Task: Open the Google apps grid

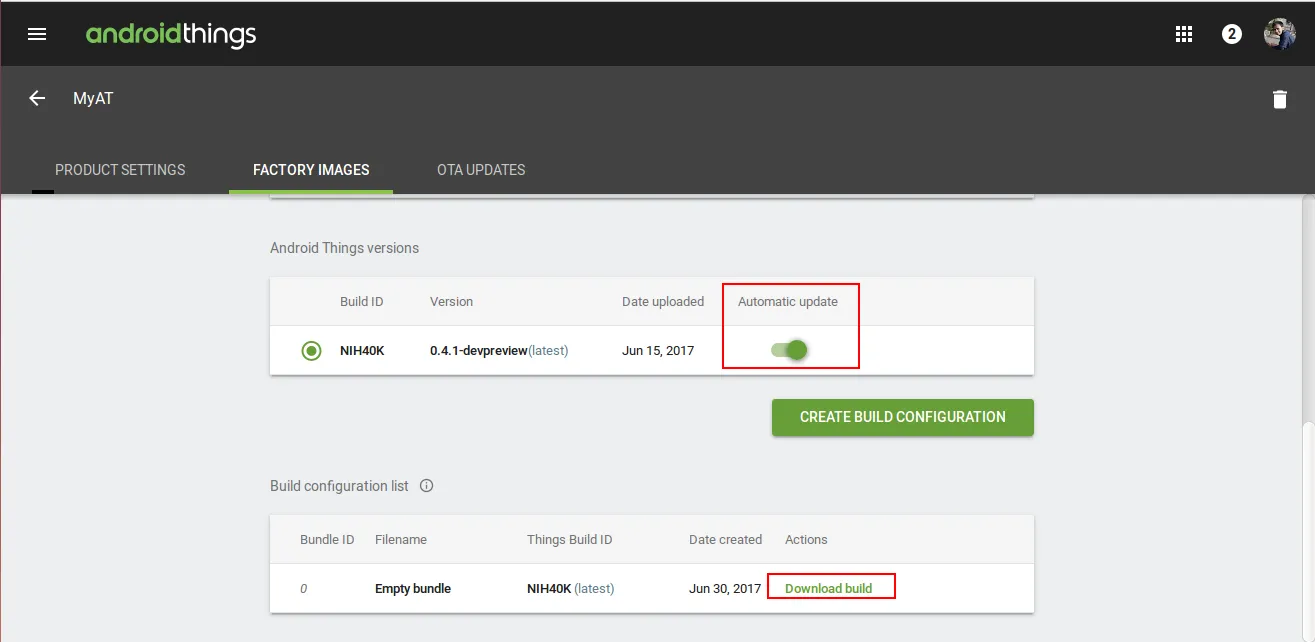Action: tap(1184, 34)
